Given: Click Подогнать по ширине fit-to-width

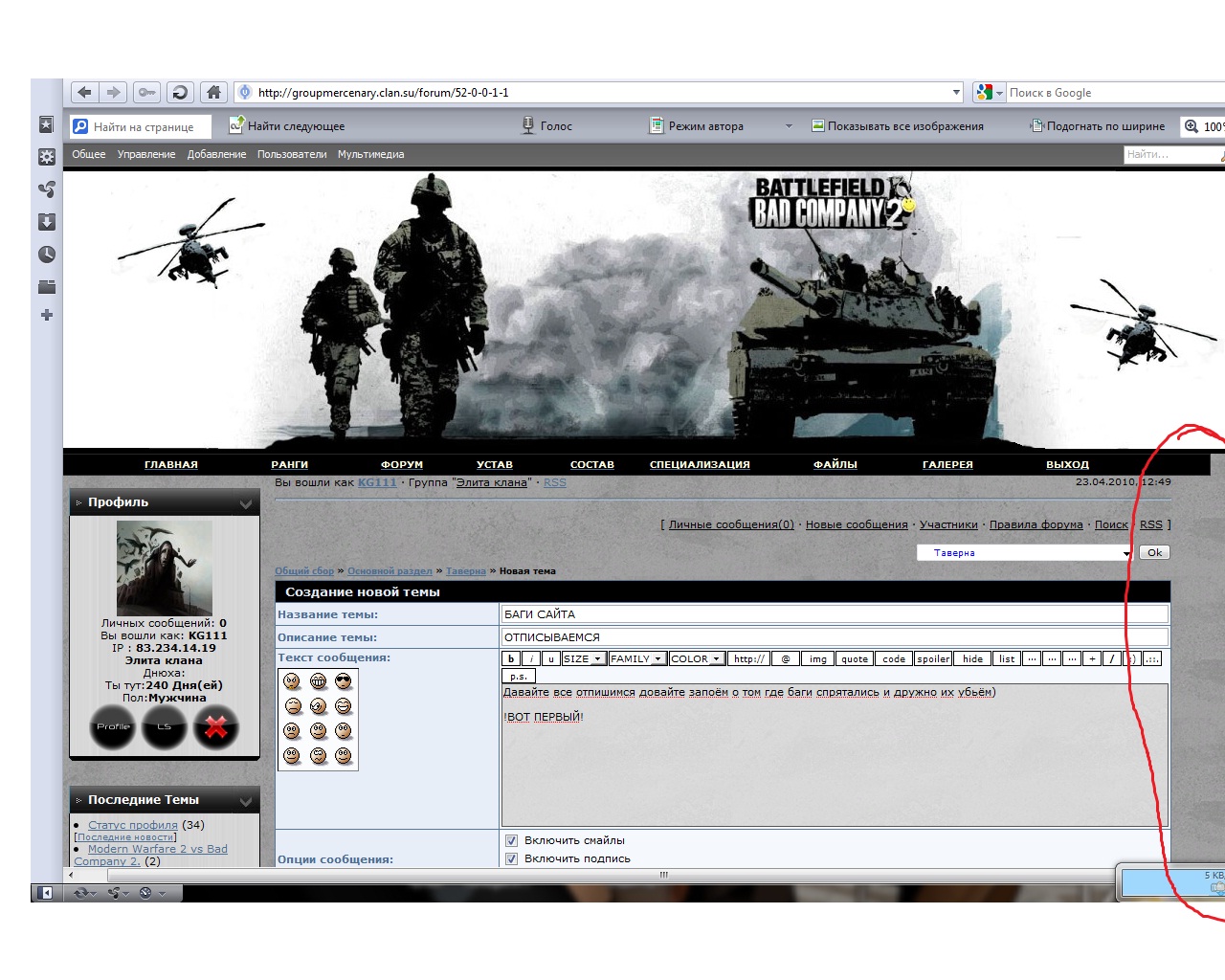Looking at the screenshot, I should (1098, 125).
